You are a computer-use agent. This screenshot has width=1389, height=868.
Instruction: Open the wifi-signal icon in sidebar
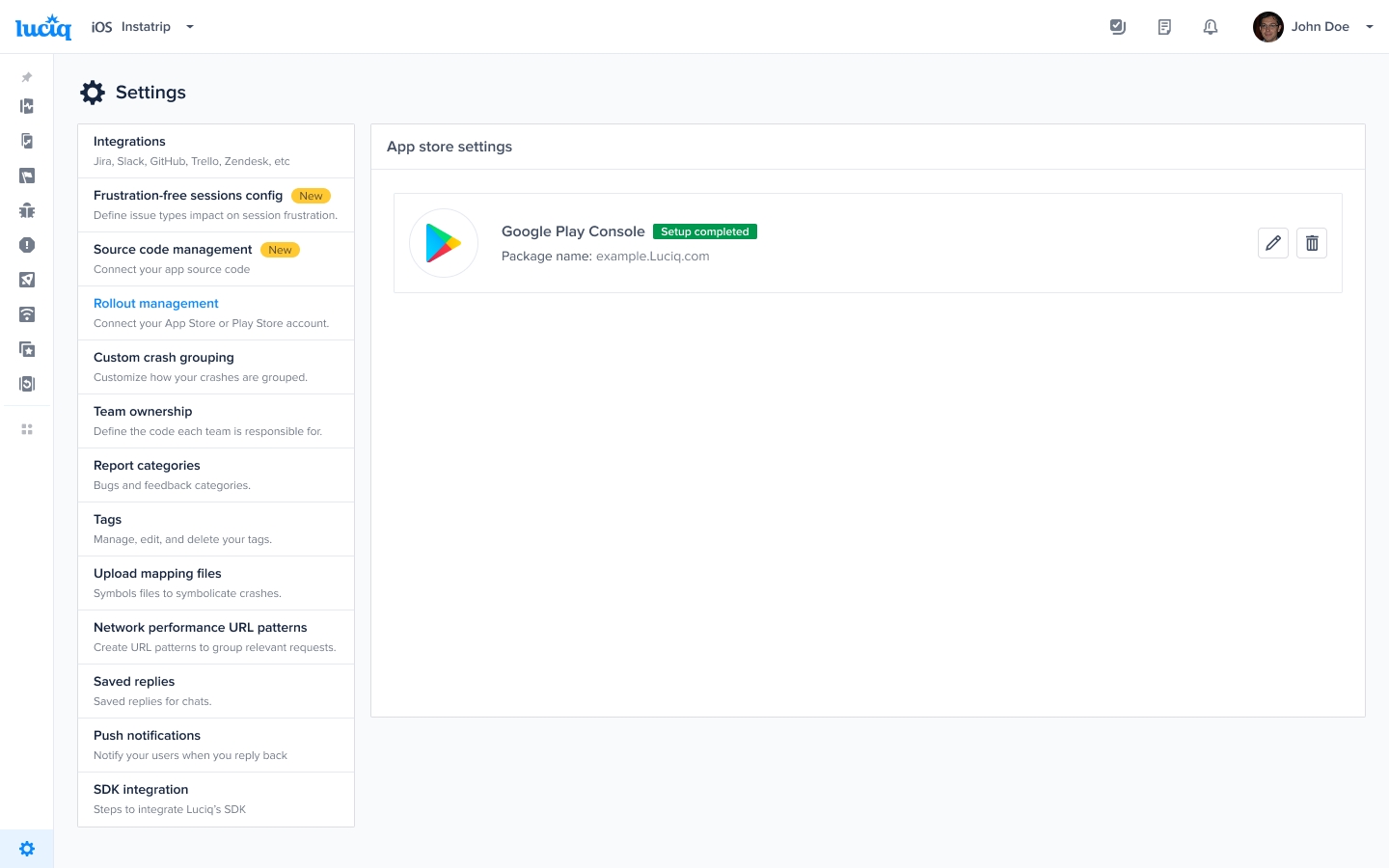pos(27,314)
